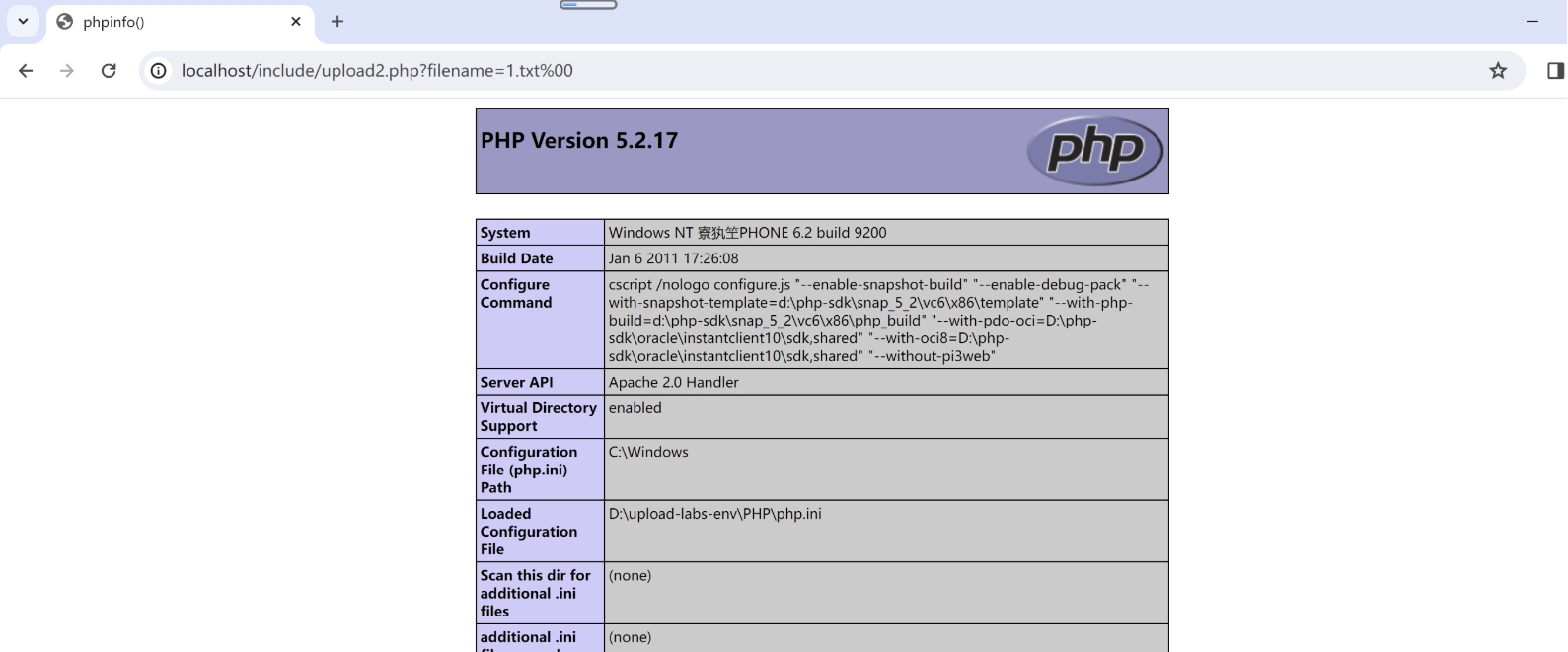
Task: Expand the tab search dropdown
Action: tap(23, 21)
